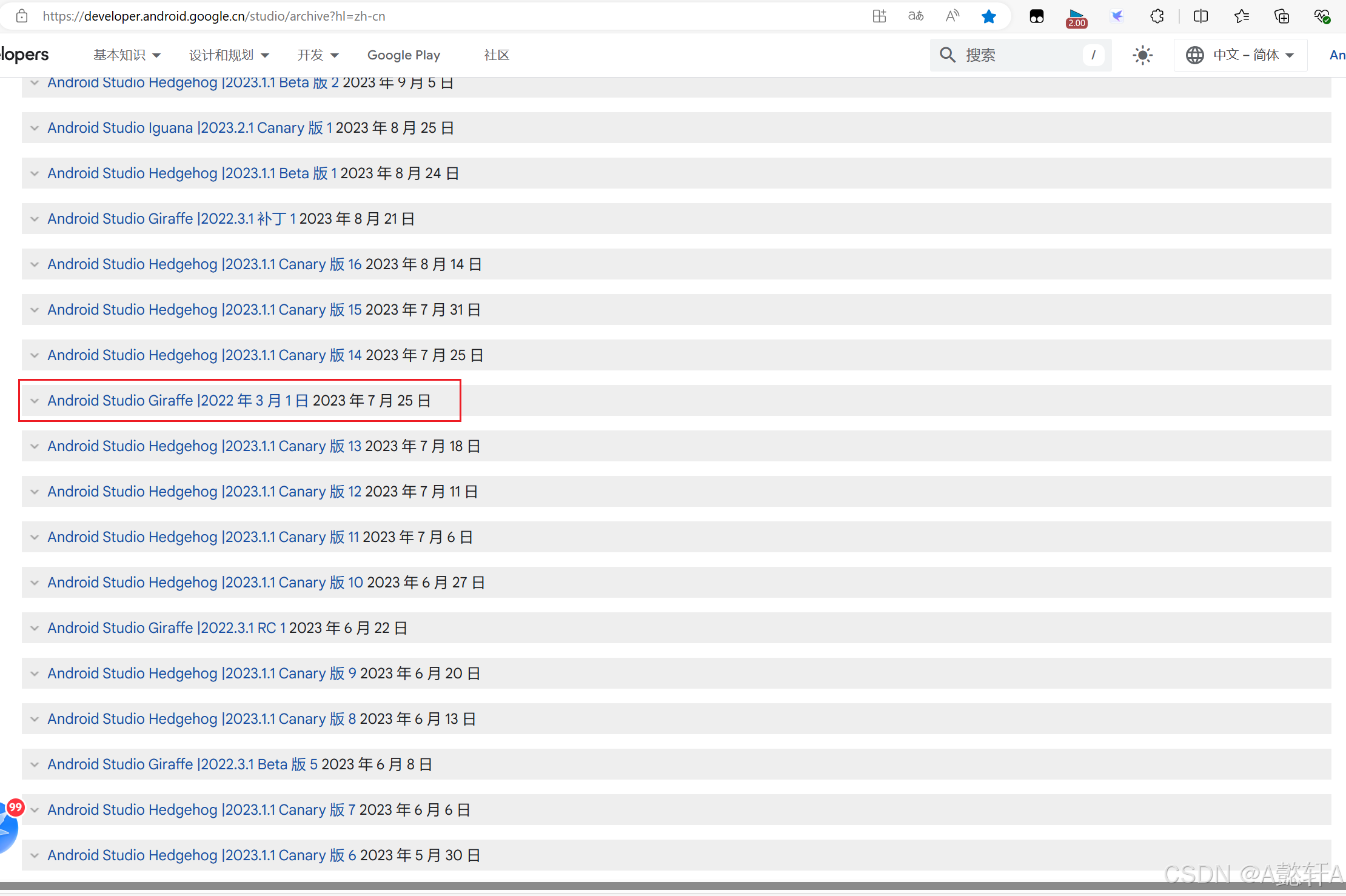Open the 基本知识 dropdown menu
This screenshot has height=896, width=1346.
[127, 55]
